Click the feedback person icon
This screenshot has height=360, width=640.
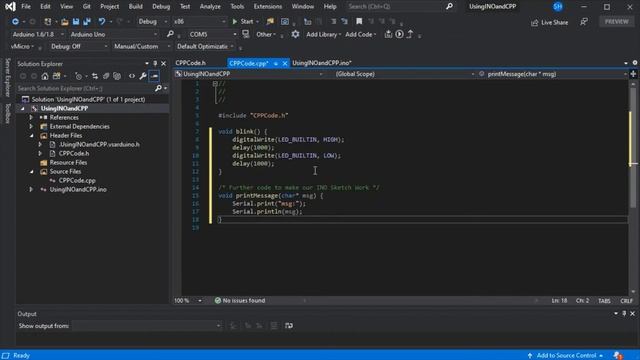(x=584, y=22)
